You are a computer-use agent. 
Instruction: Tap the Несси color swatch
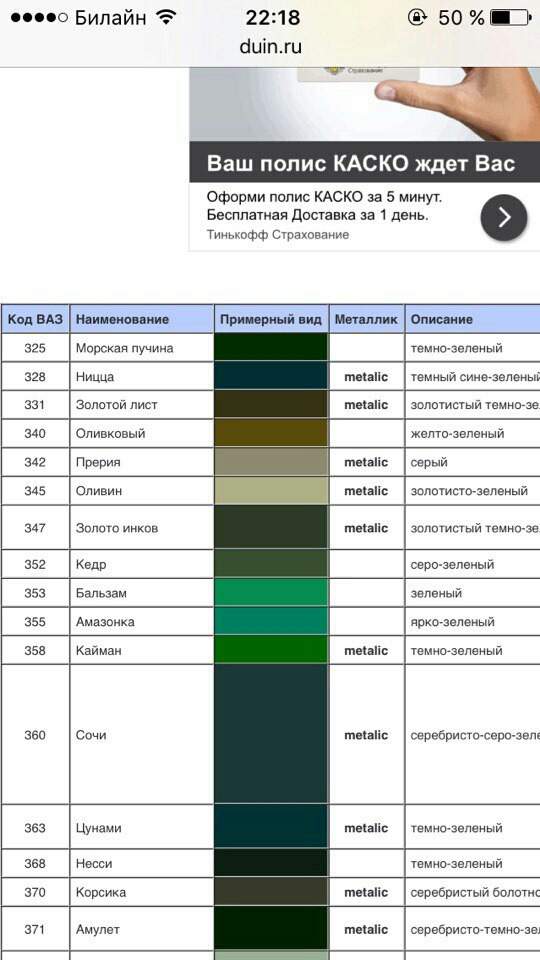[x=271, y=863]
